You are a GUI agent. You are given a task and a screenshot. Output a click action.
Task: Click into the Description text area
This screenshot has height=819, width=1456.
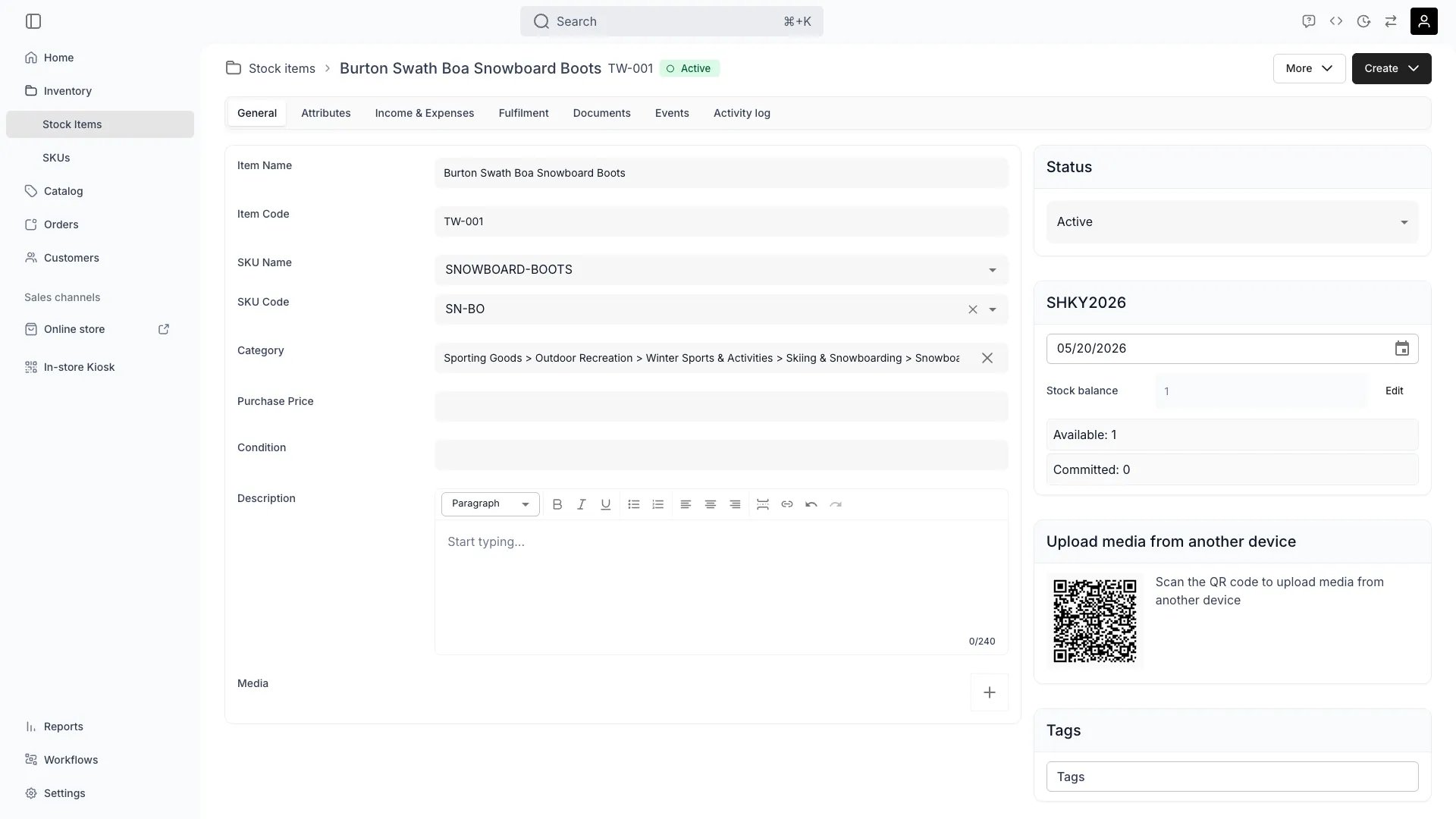coord(721,587)
